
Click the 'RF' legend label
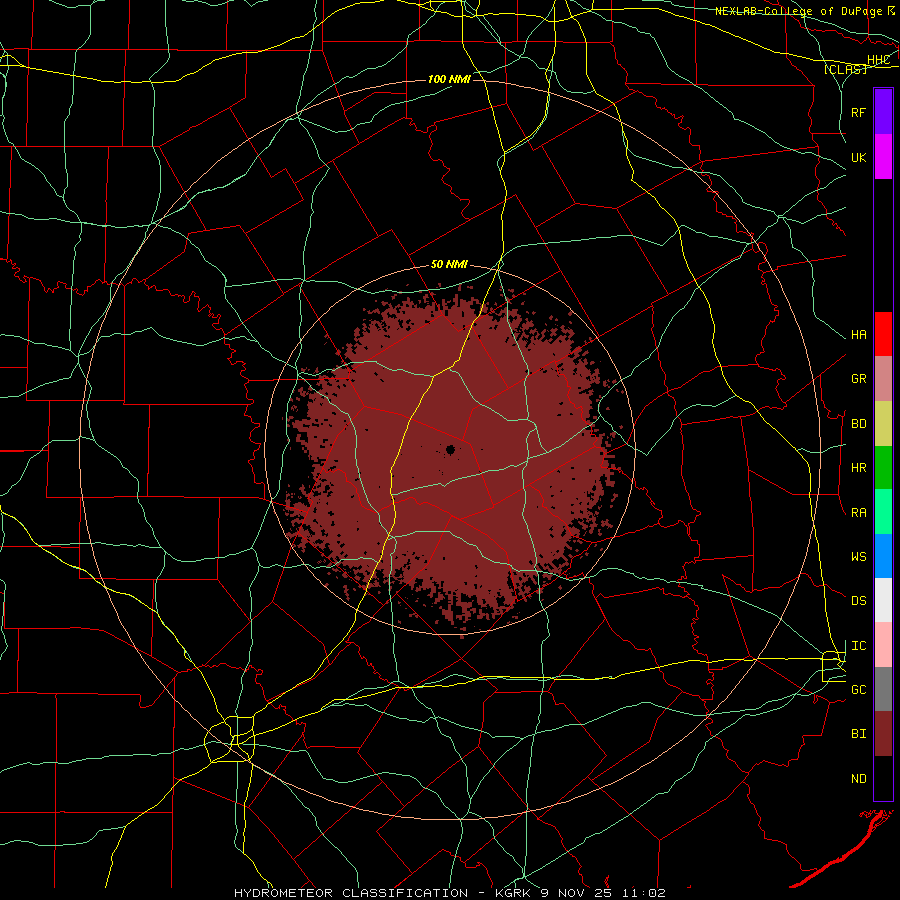coord(858,112)
